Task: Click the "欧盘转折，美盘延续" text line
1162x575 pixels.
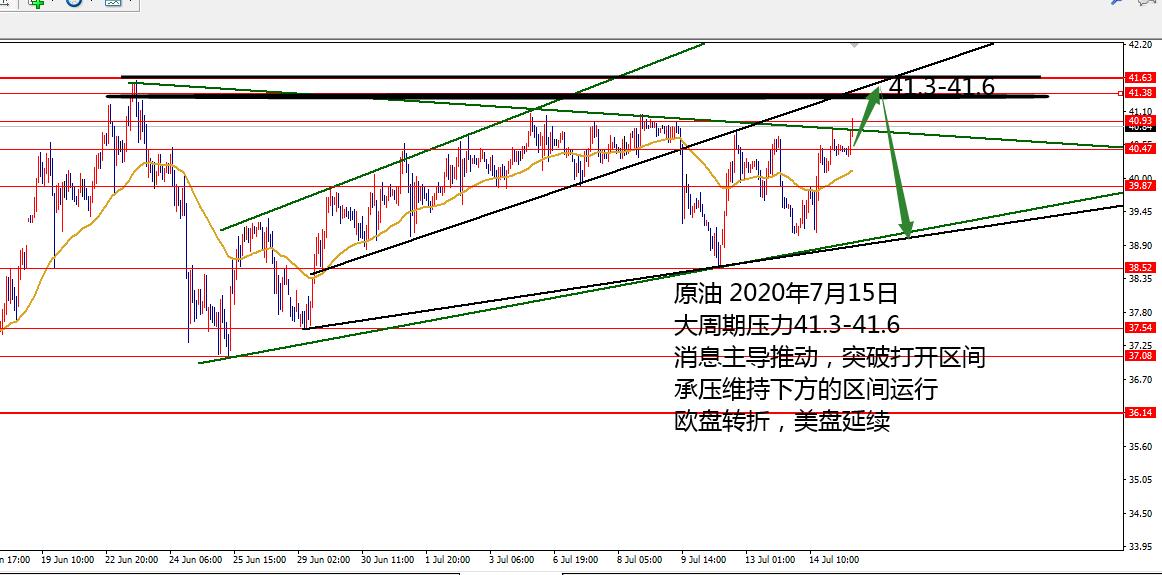Action: pyautogui.click(x=782, y=422)
